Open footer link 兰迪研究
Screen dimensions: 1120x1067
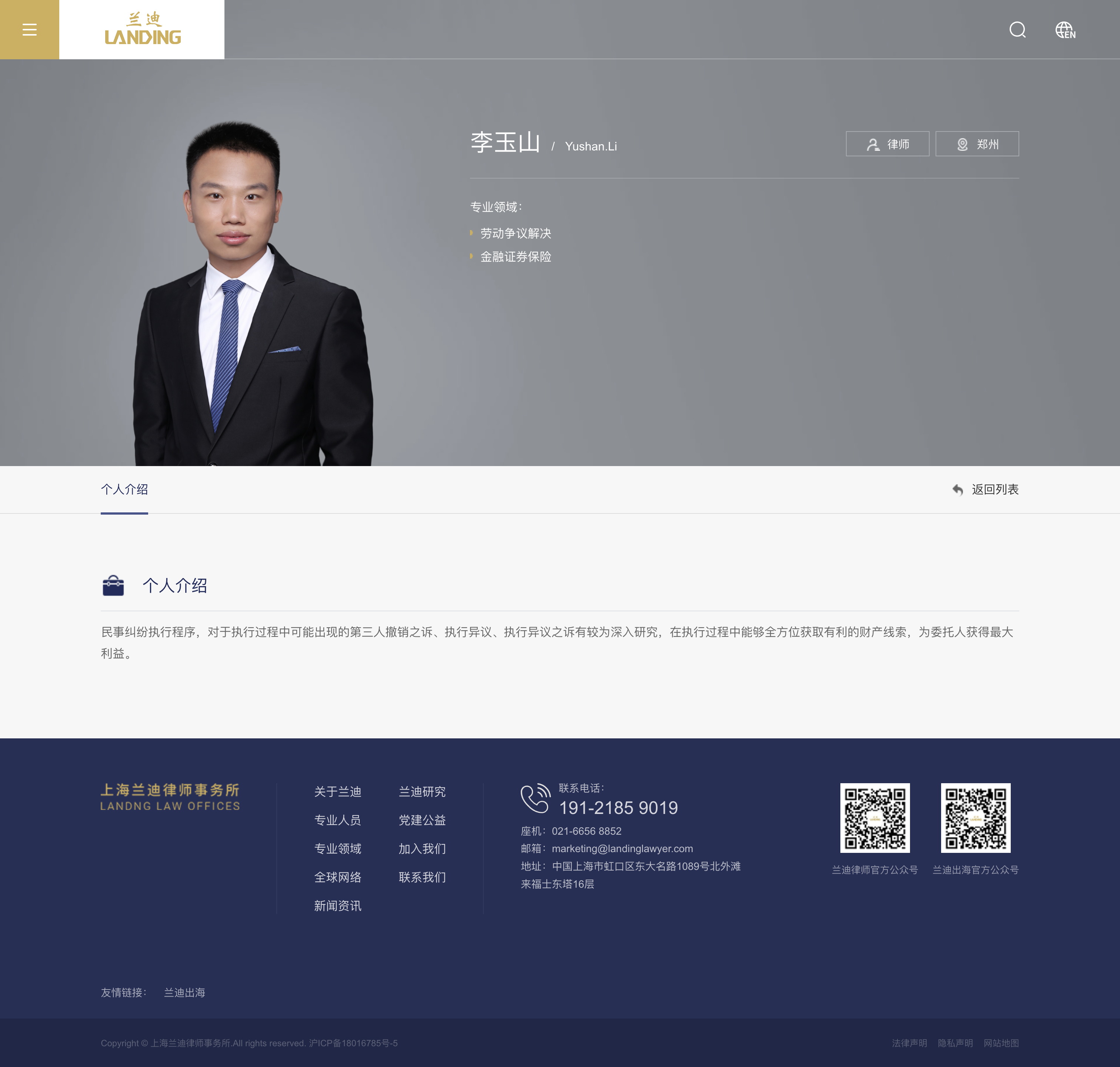tap(423, 792)
